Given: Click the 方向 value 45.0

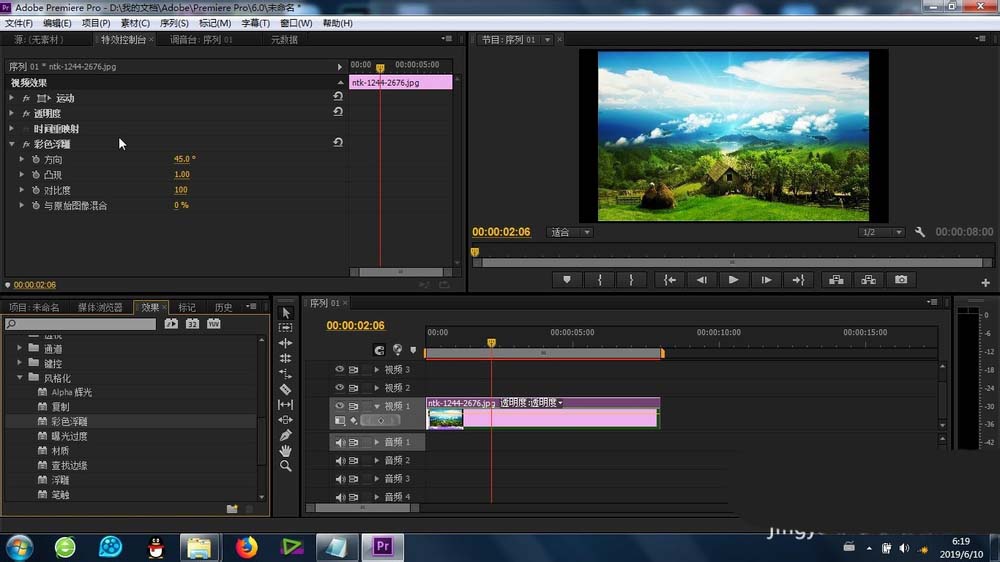Looking at the screenshot, I should click(x=184, y=159).
